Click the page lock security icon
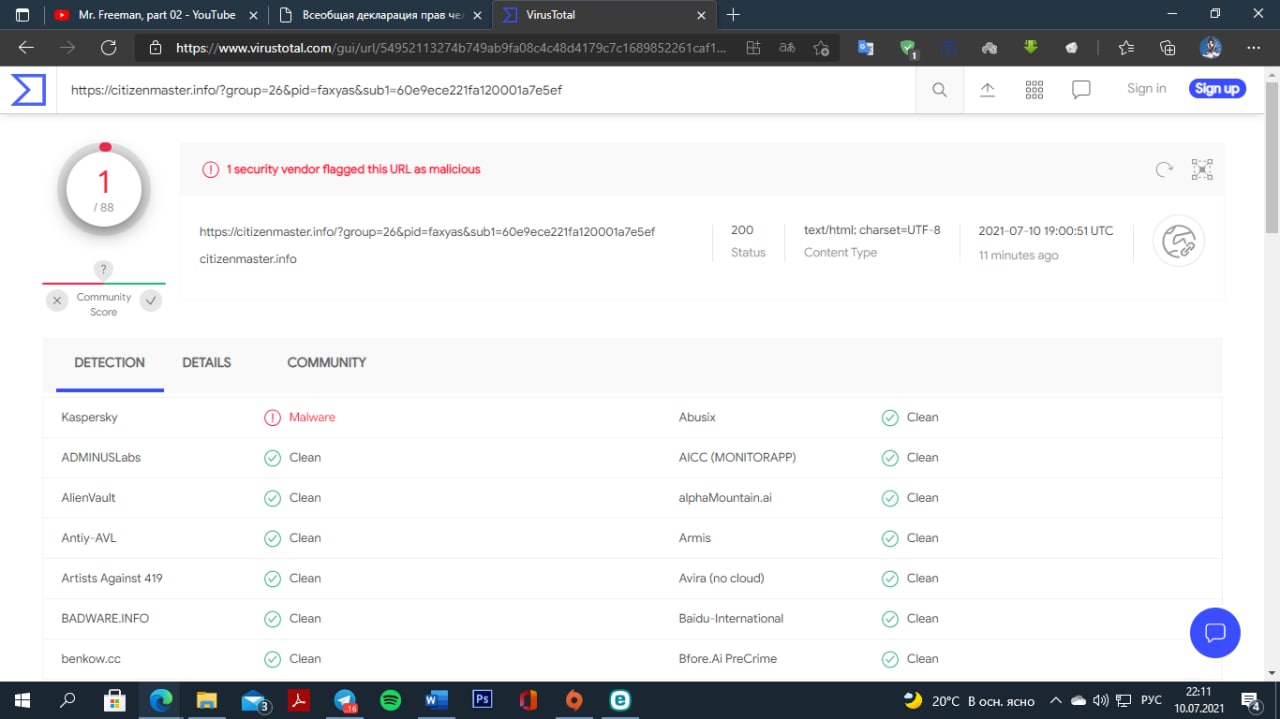The height and width of the screenshot is (719, 1280). tap(155, 47)
